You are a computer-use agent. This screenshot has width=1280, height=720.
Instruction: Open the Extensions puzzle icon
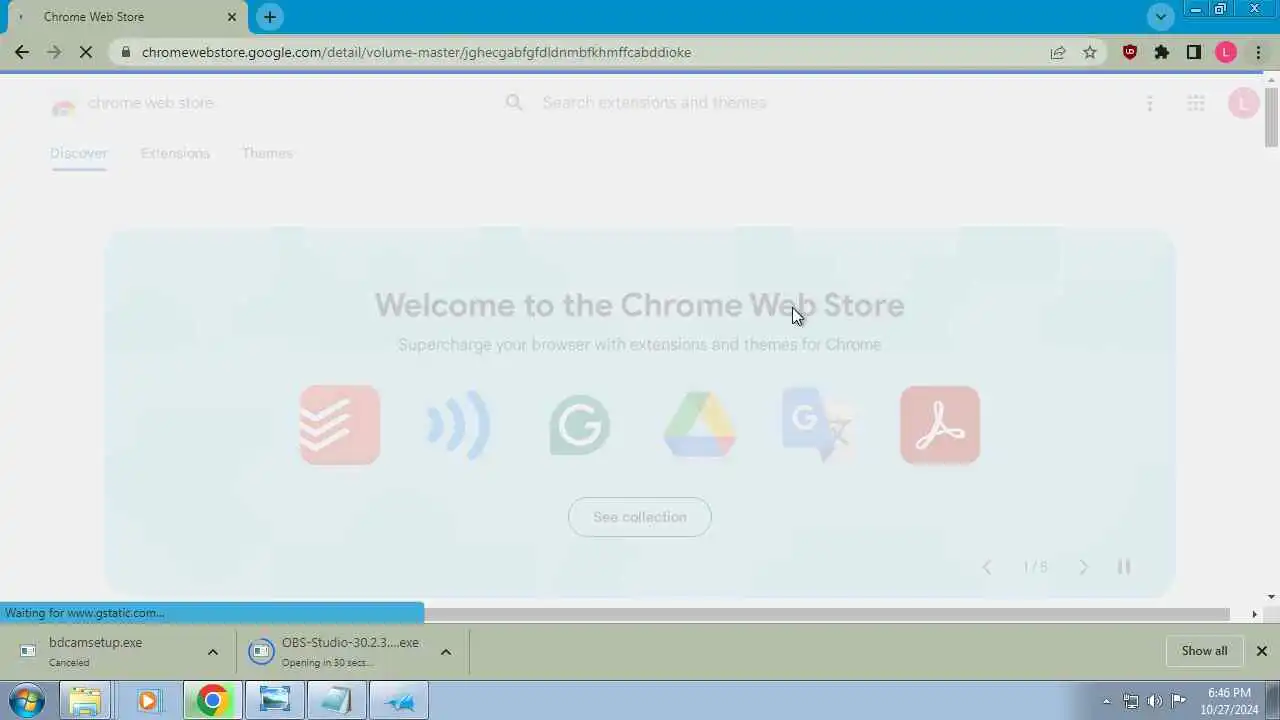[x=1162, y=52]
